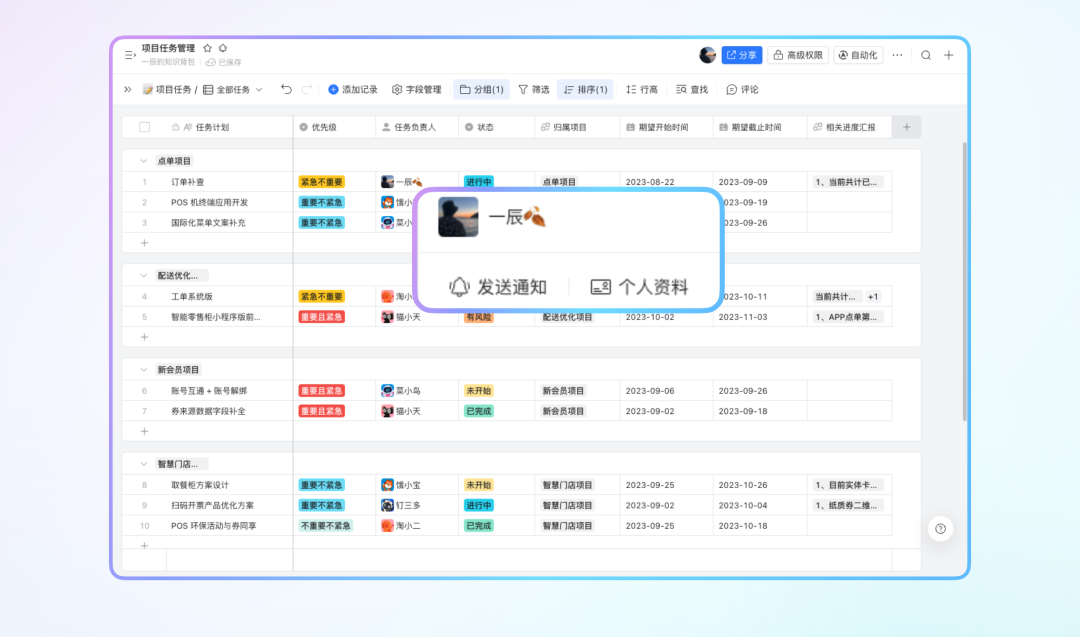The height and width of the screenshot is (637, 1080).
Task: Open the 分组(1) grouping option
Action: click(x=482, y=89)
